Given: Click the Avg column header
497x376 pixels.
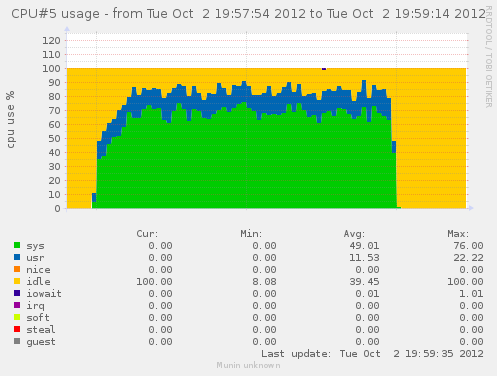Looking at the screenshot, I should coord(354,234).
